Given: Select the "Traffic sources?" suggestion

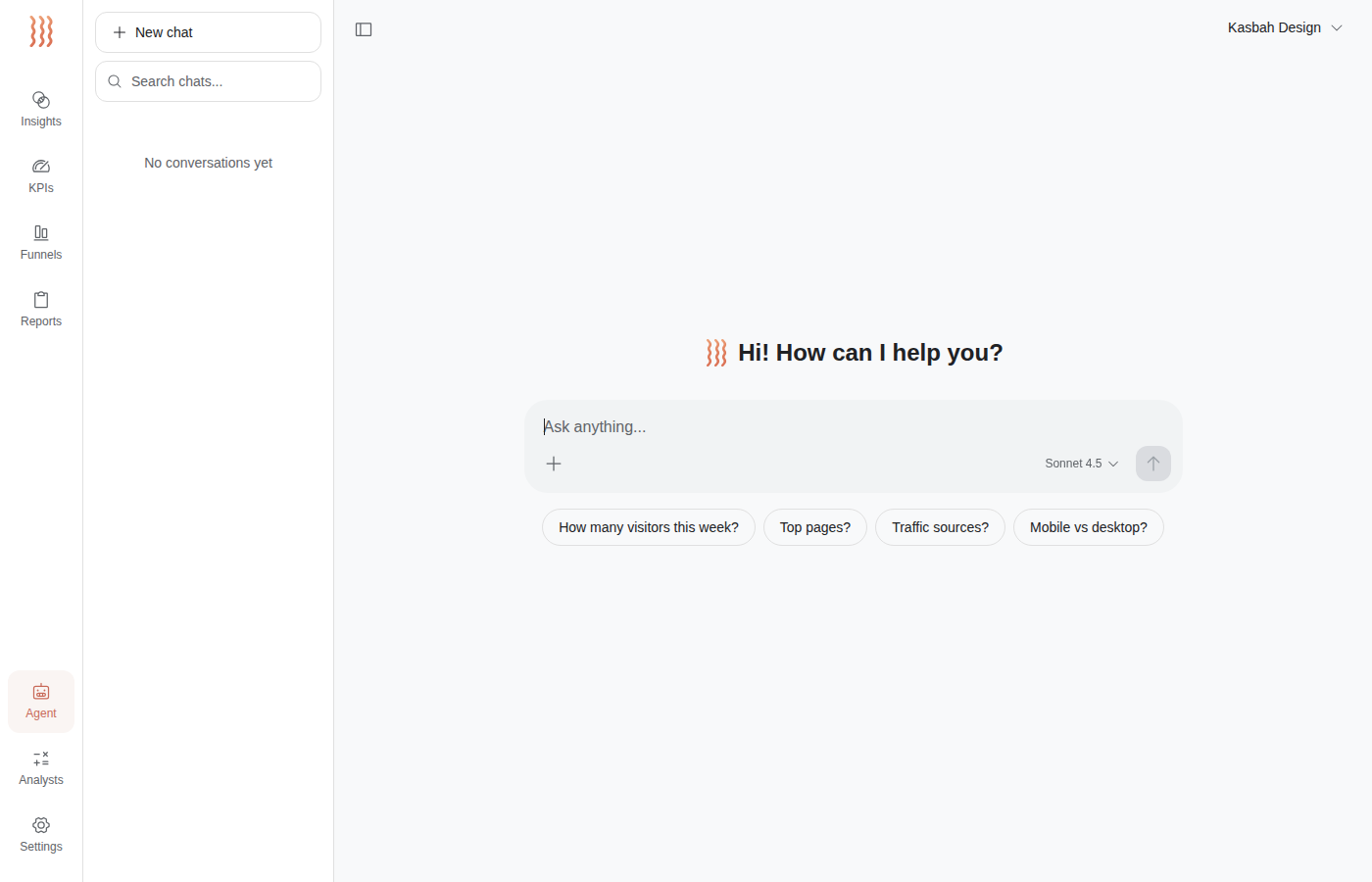Looking at the screenshot, I should pyautogui.click(x=940, y=527).
